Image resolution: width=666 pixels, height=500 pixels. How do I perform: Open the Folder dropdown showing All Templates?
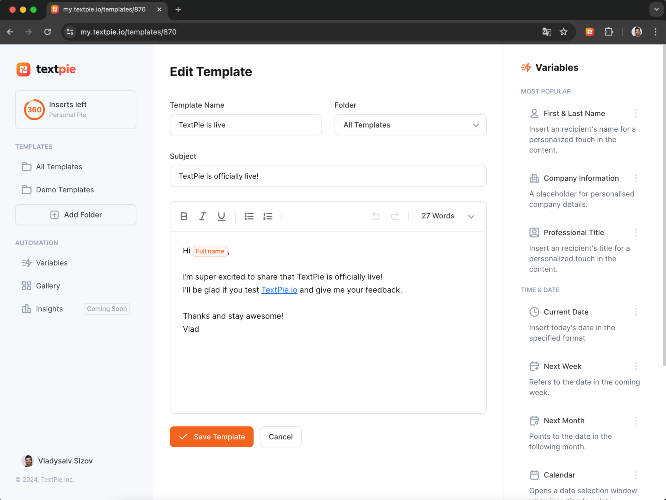410,125
